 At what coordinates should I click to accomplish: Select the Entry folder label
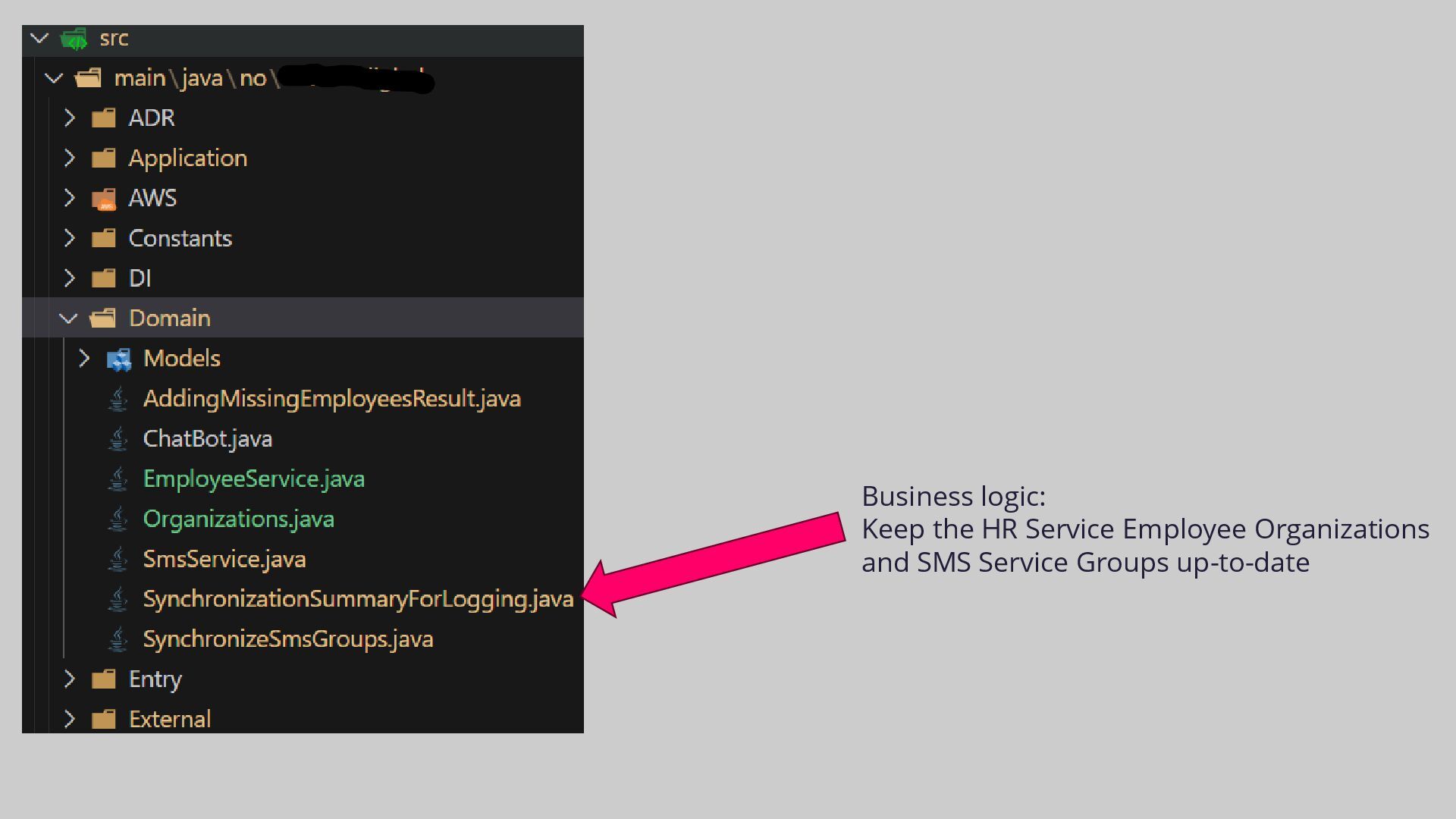[155, 679]
